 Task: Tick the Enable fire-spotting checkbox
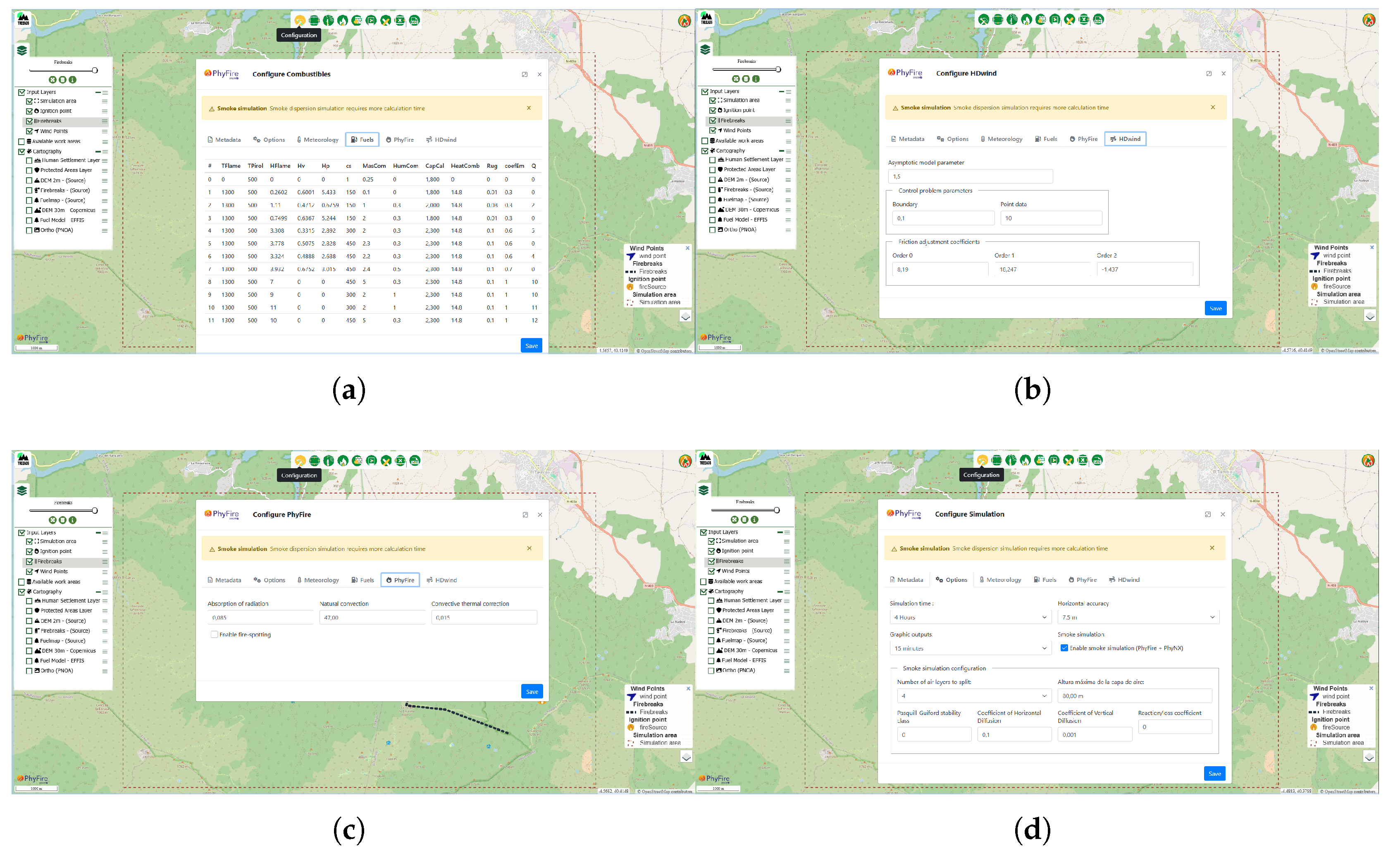point(214,634)
